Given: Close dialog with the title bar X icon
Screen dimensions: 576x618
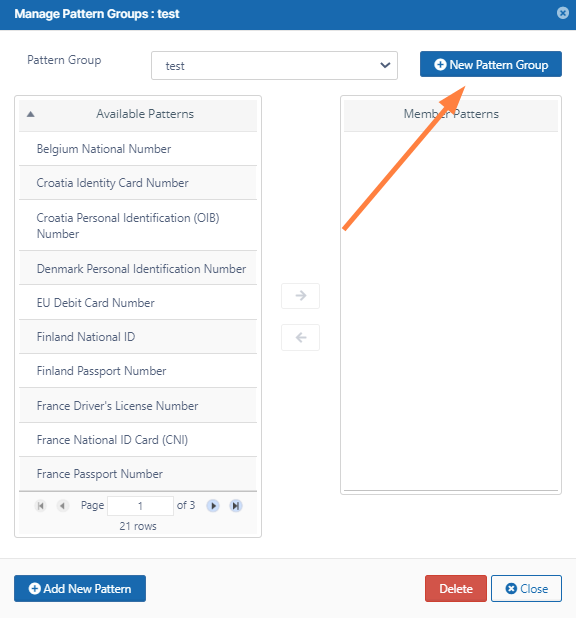Looking at the screenshot, I should [563, 13].
